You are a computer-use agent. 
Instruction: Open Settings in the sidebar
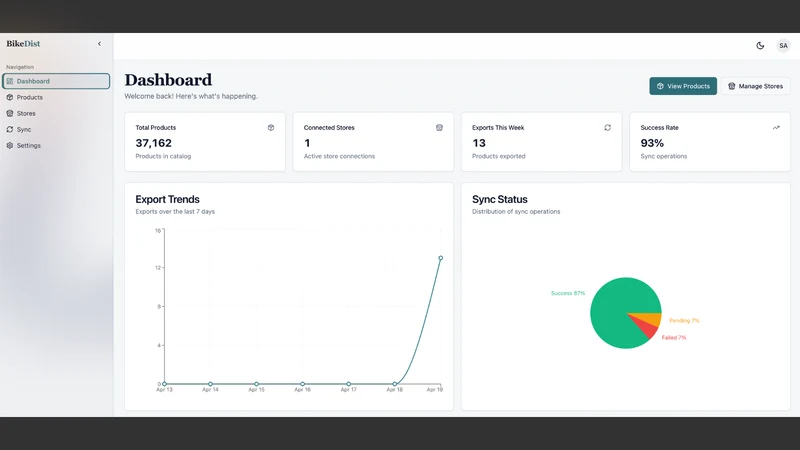click(x=56, y=145)
